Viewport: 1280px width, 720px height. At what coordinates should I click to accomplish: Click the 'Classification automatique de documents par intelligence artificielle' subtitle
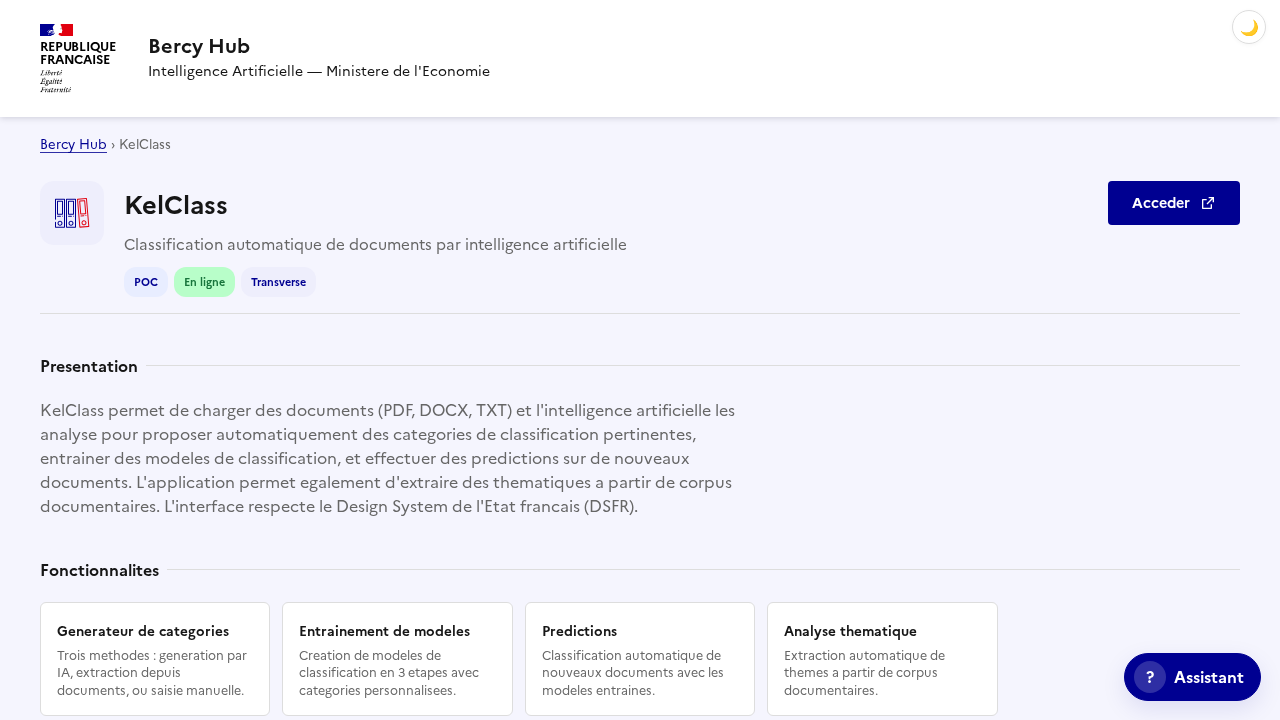tap(375, 244)
